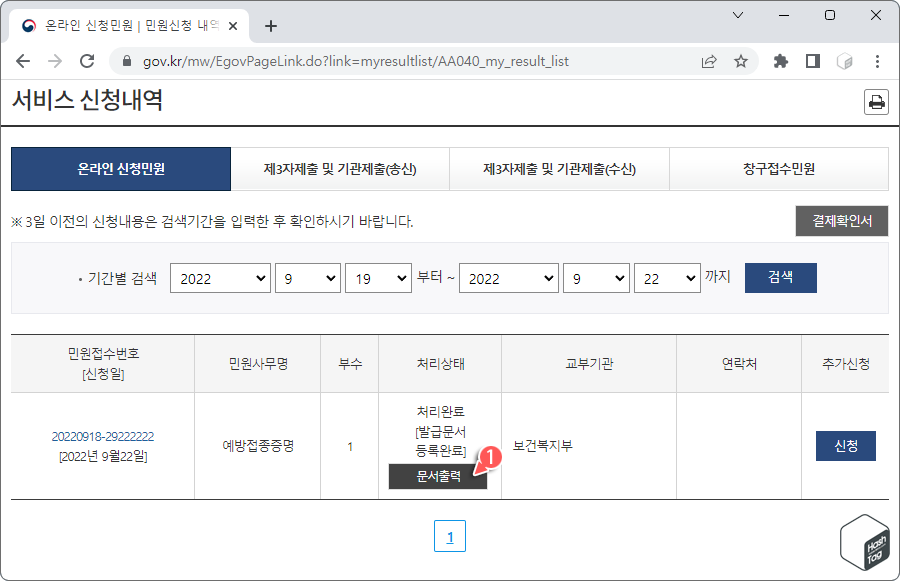The height and width of the screenshot is (581, 900).
Task: Bookmark this page using the star icon
Action: 739,60
